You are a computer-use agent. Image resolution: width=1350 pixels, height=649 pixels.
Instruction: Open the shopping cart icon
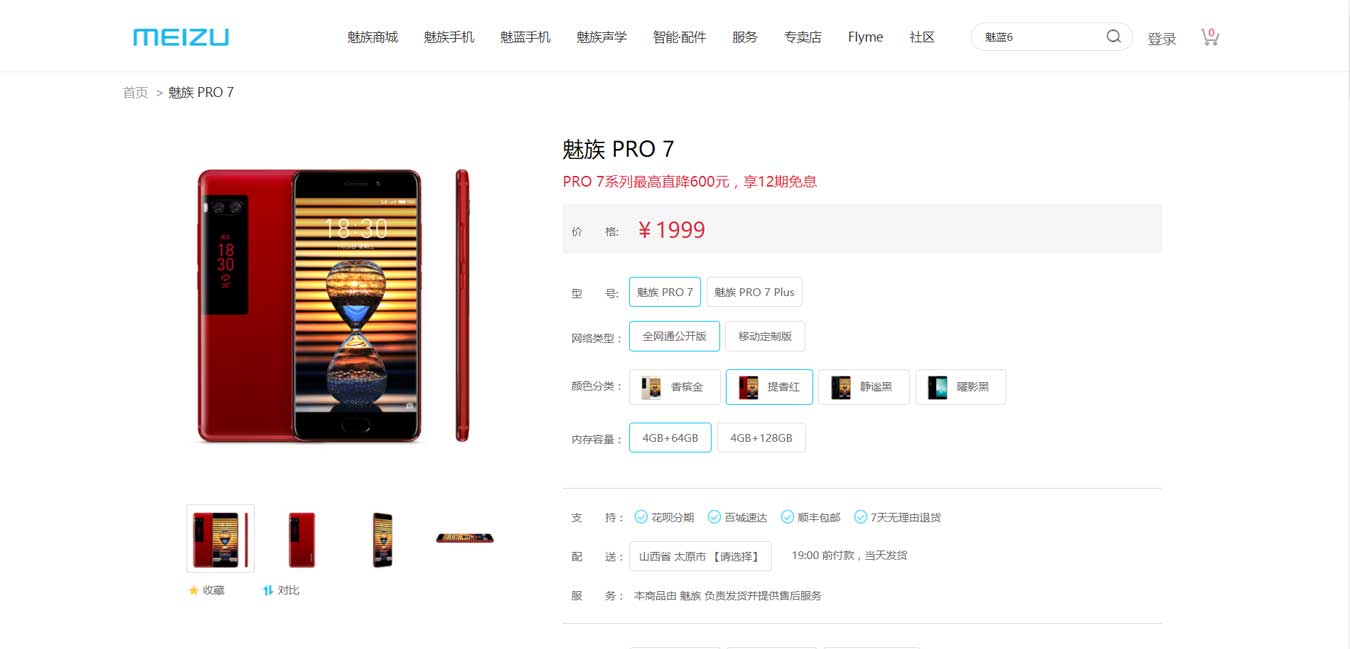pos(1210,37)
